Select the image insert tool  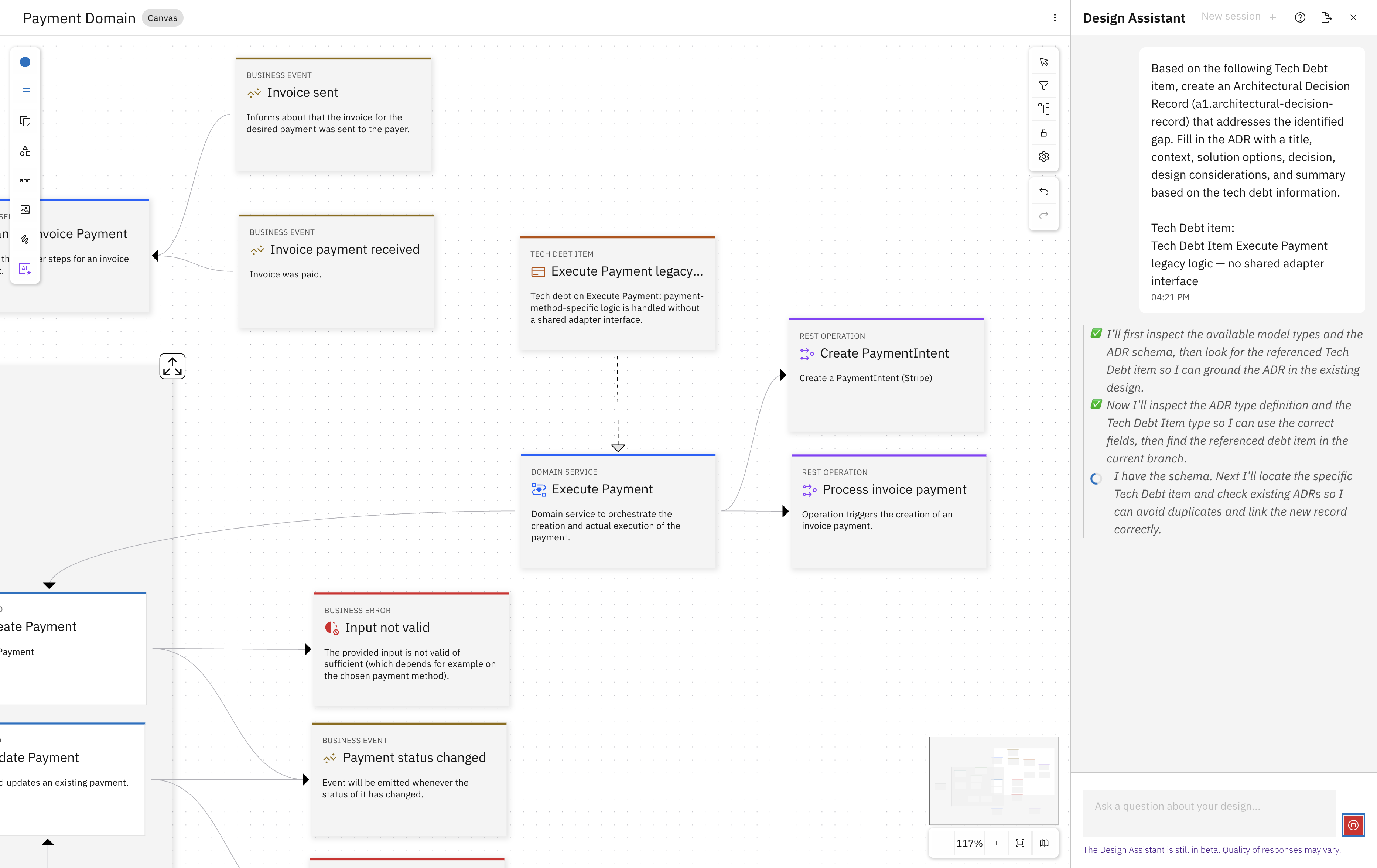click(x=25, y=210)
